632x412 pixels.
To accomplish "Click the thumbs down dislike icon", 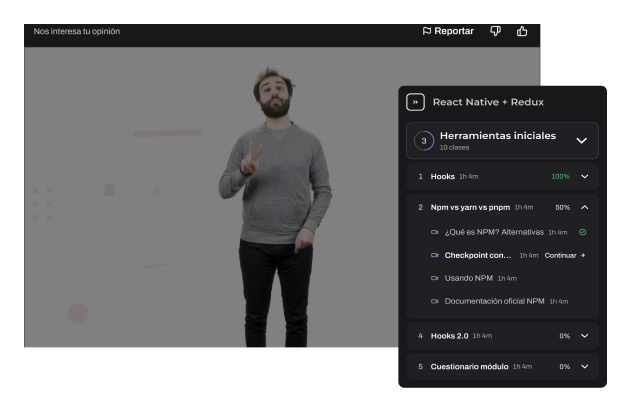I will click(495, 31).
